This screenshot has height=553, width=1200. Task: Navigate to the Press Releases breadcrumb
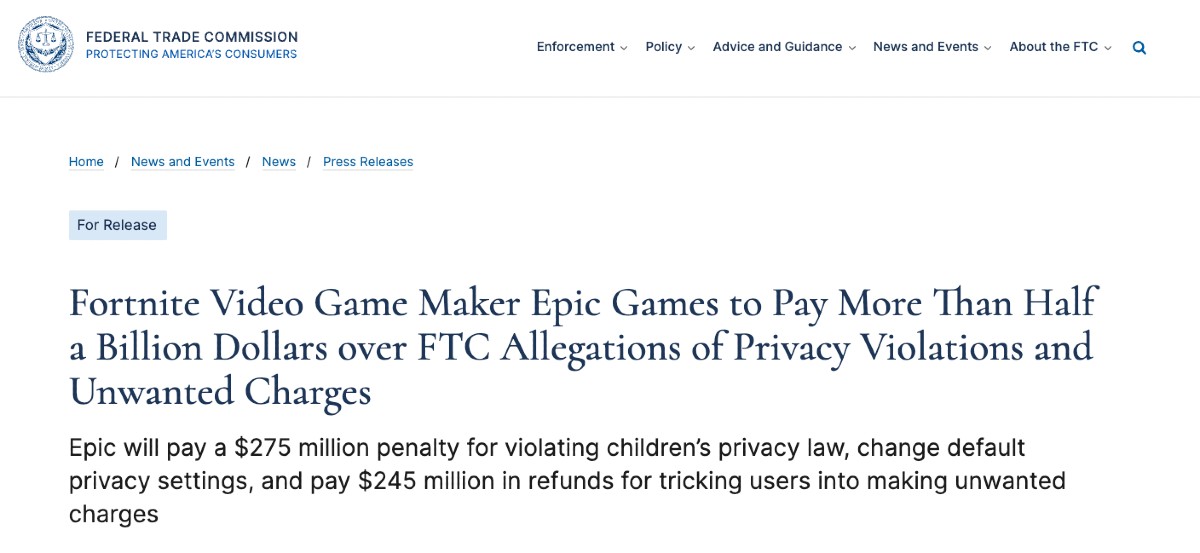pos(368,162)
